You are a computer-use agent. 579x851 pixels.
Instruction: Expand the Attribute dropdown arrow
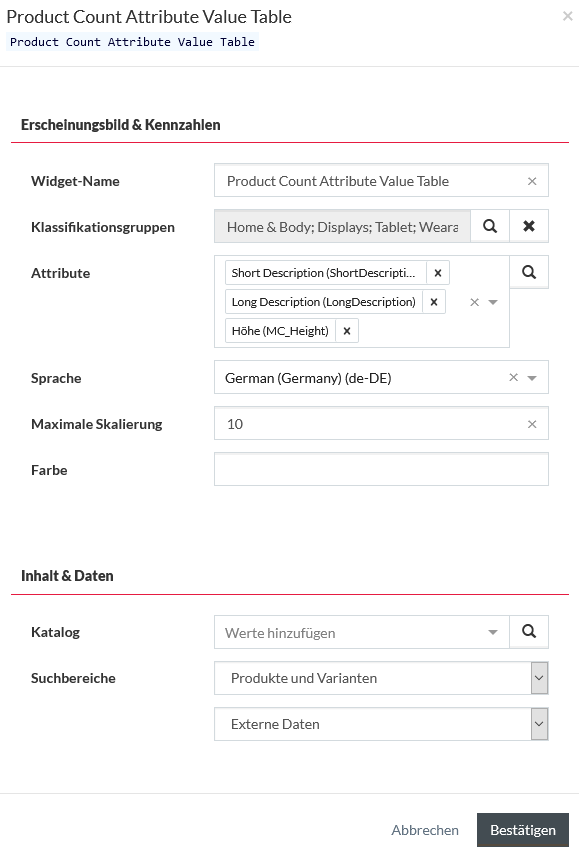[x=493, y=302]
